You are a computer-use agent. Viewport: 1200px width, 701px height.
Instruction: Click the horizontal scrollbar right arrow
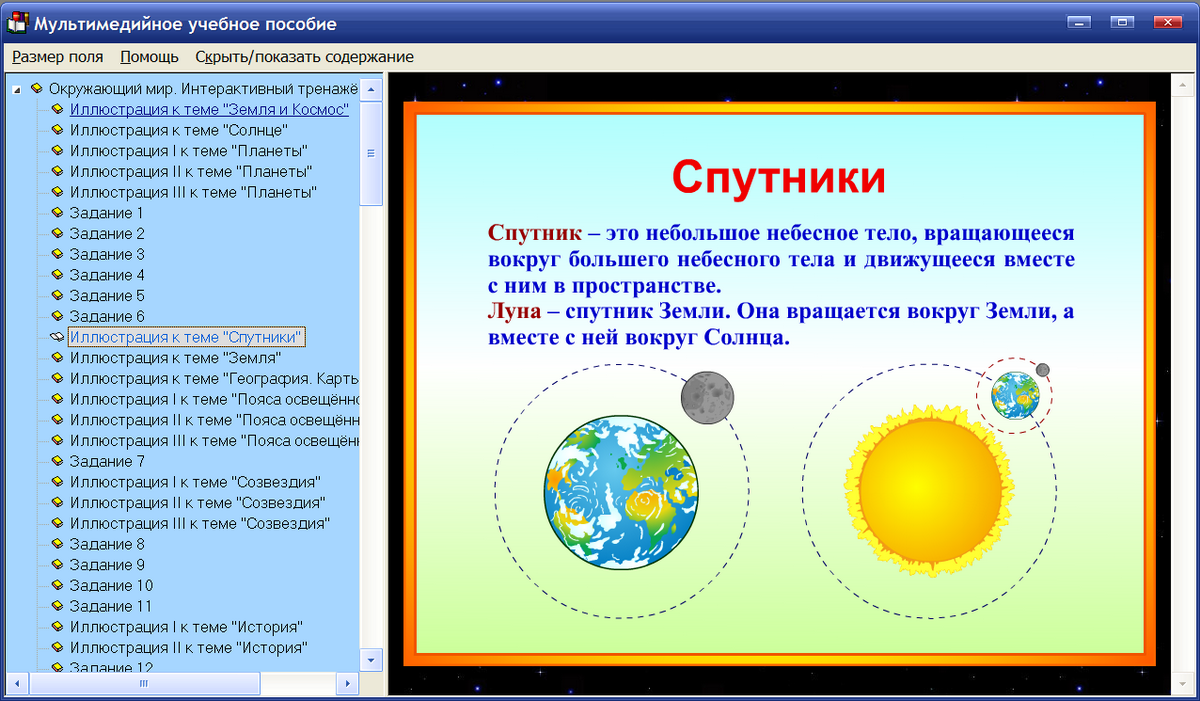[x=349, y=684]
